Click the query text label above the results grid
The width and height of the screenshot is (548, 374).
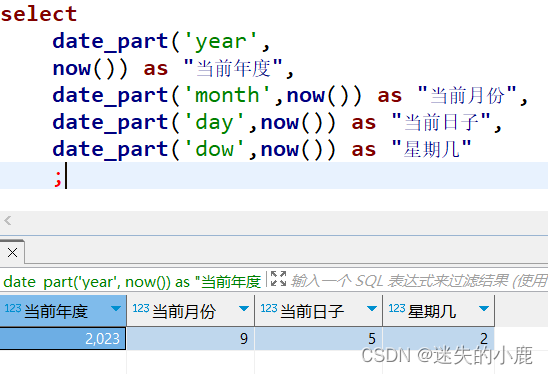132,281
